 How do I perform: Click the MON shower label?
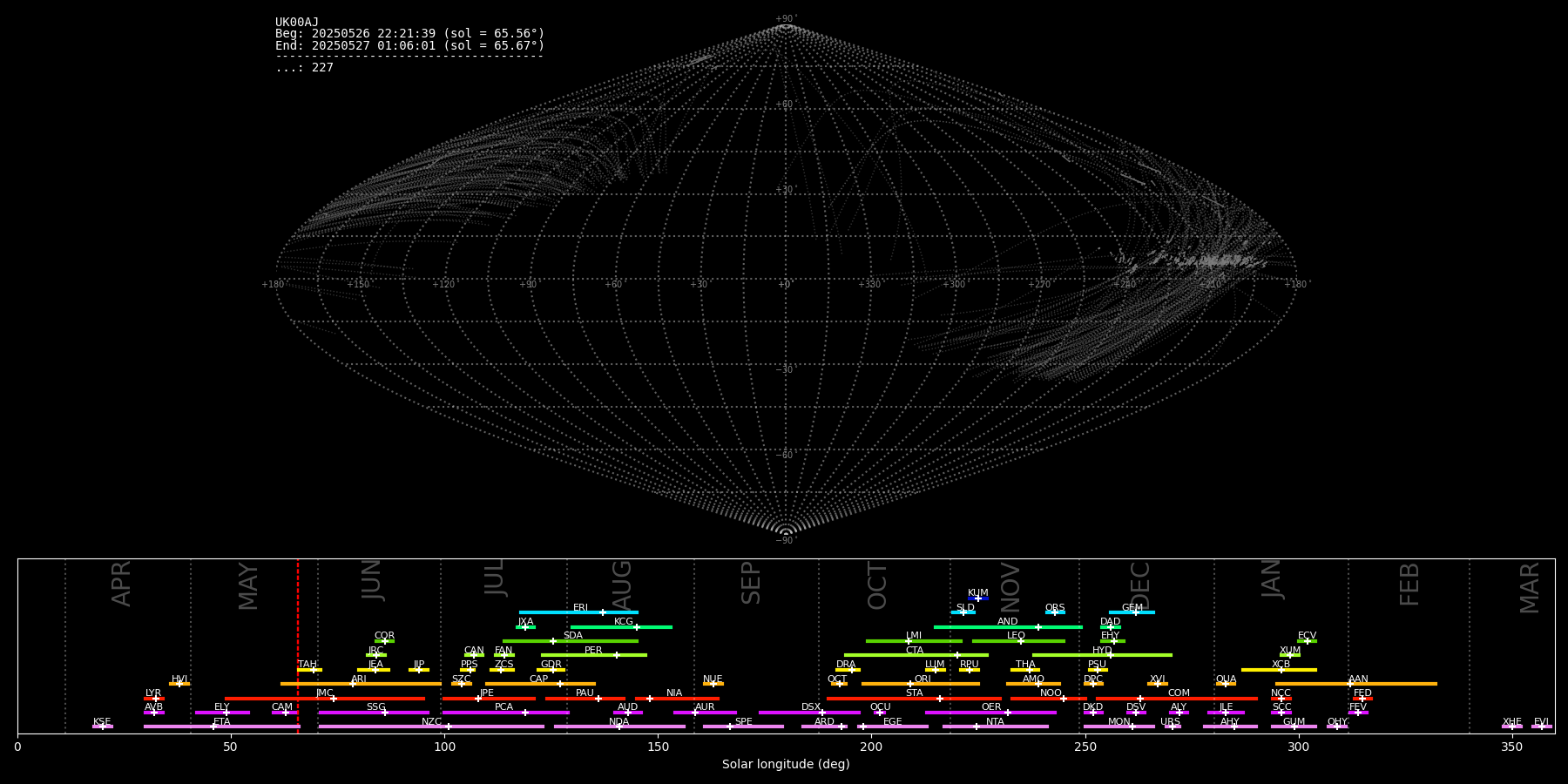[1119, 722]
